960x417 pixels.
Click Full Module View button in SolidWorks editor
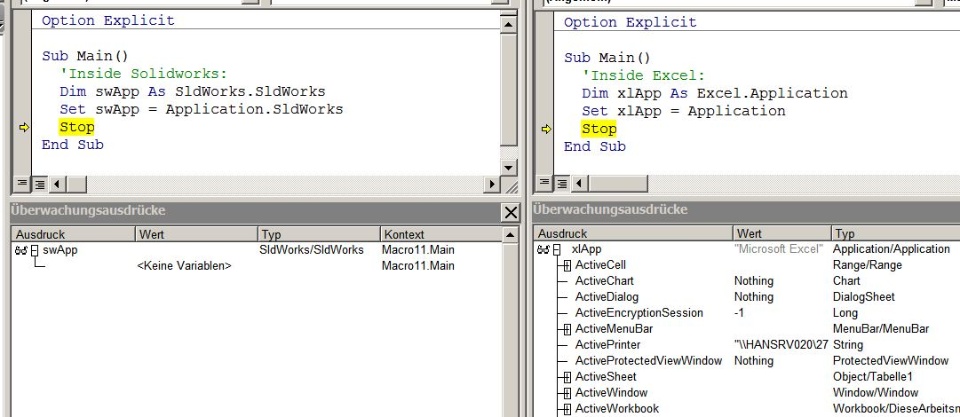click(39, 183)
